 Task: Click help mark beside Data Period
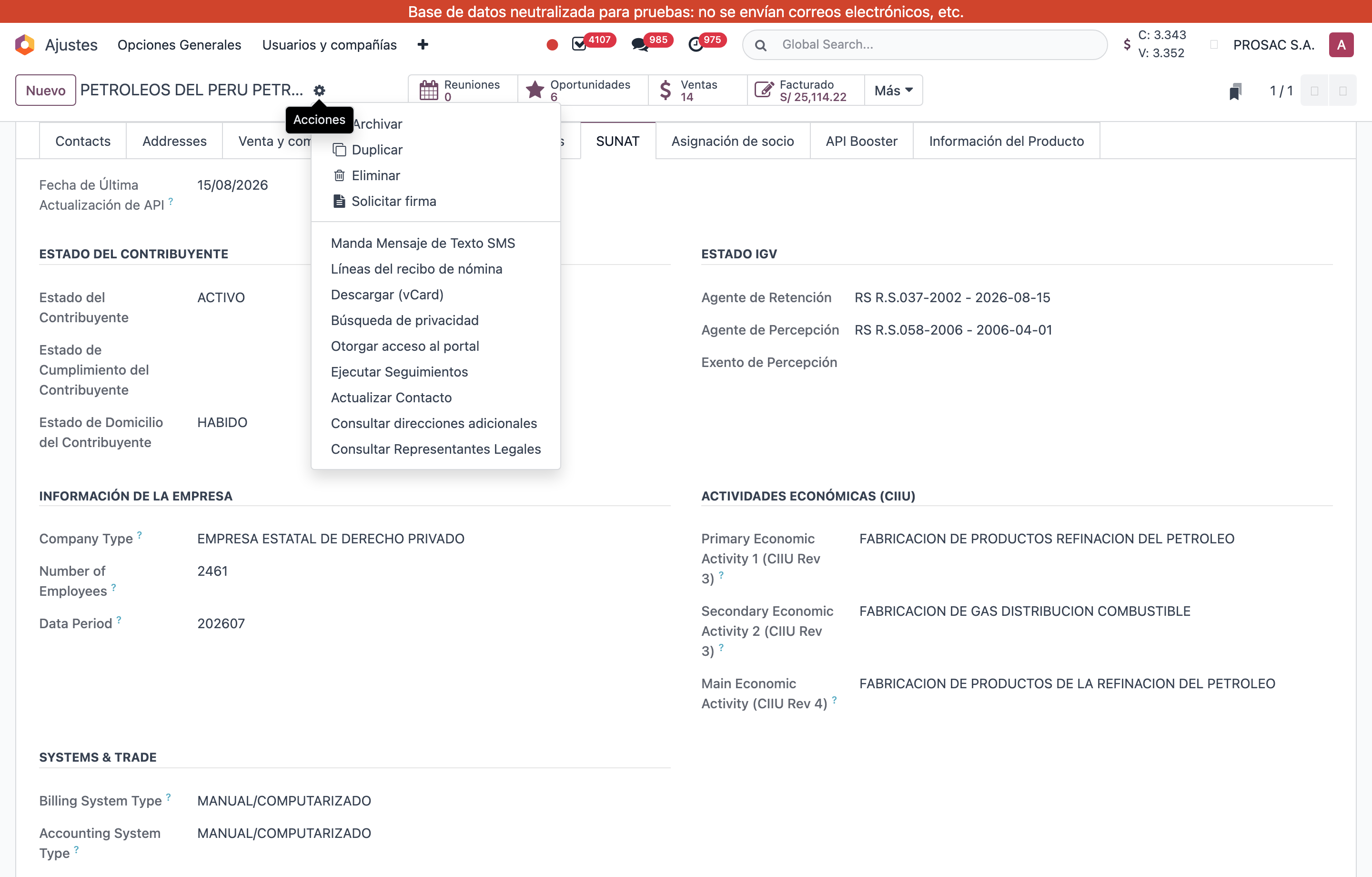[119, 619]
